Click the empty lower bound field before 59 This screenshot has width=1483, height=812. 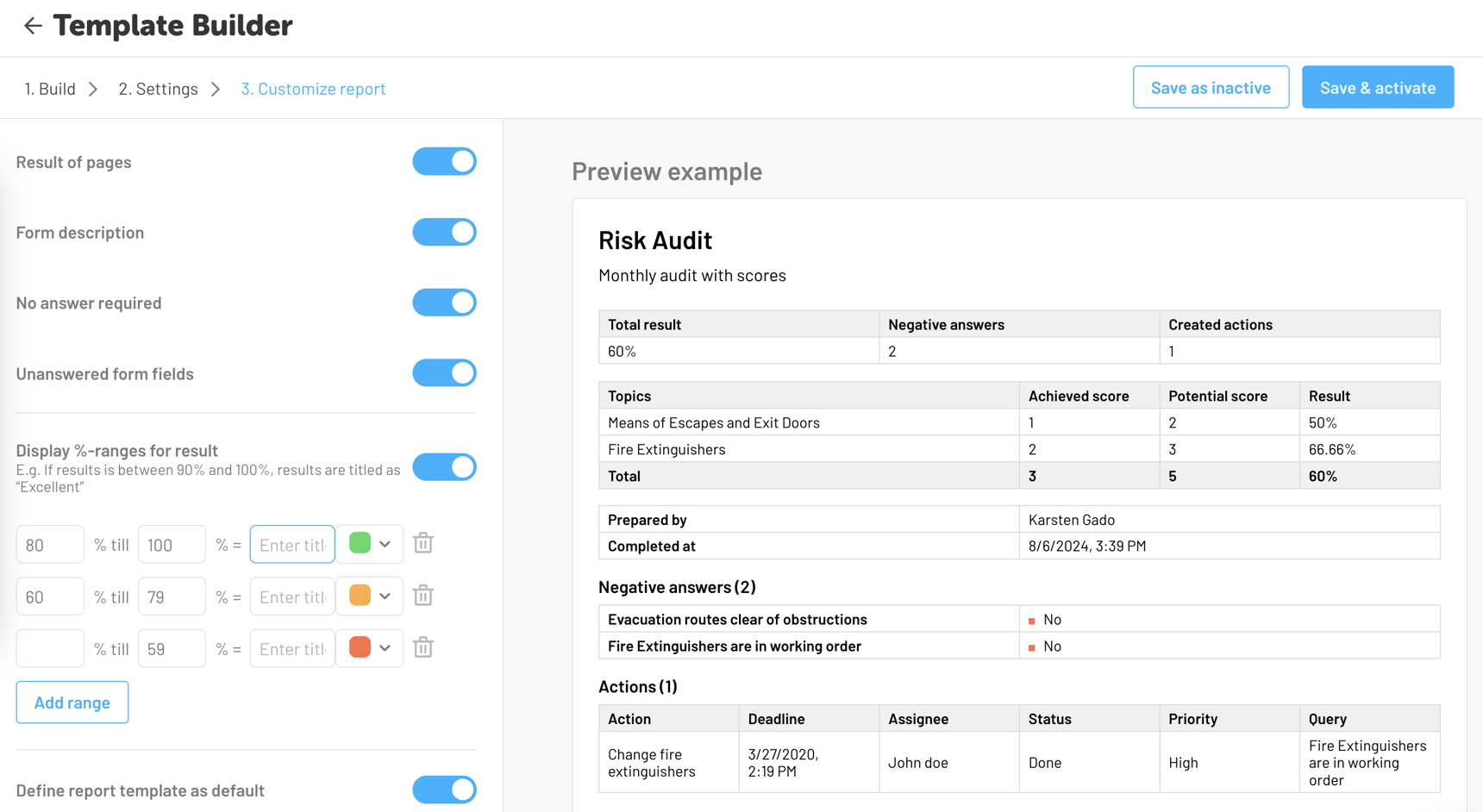(x=50, y=648)
